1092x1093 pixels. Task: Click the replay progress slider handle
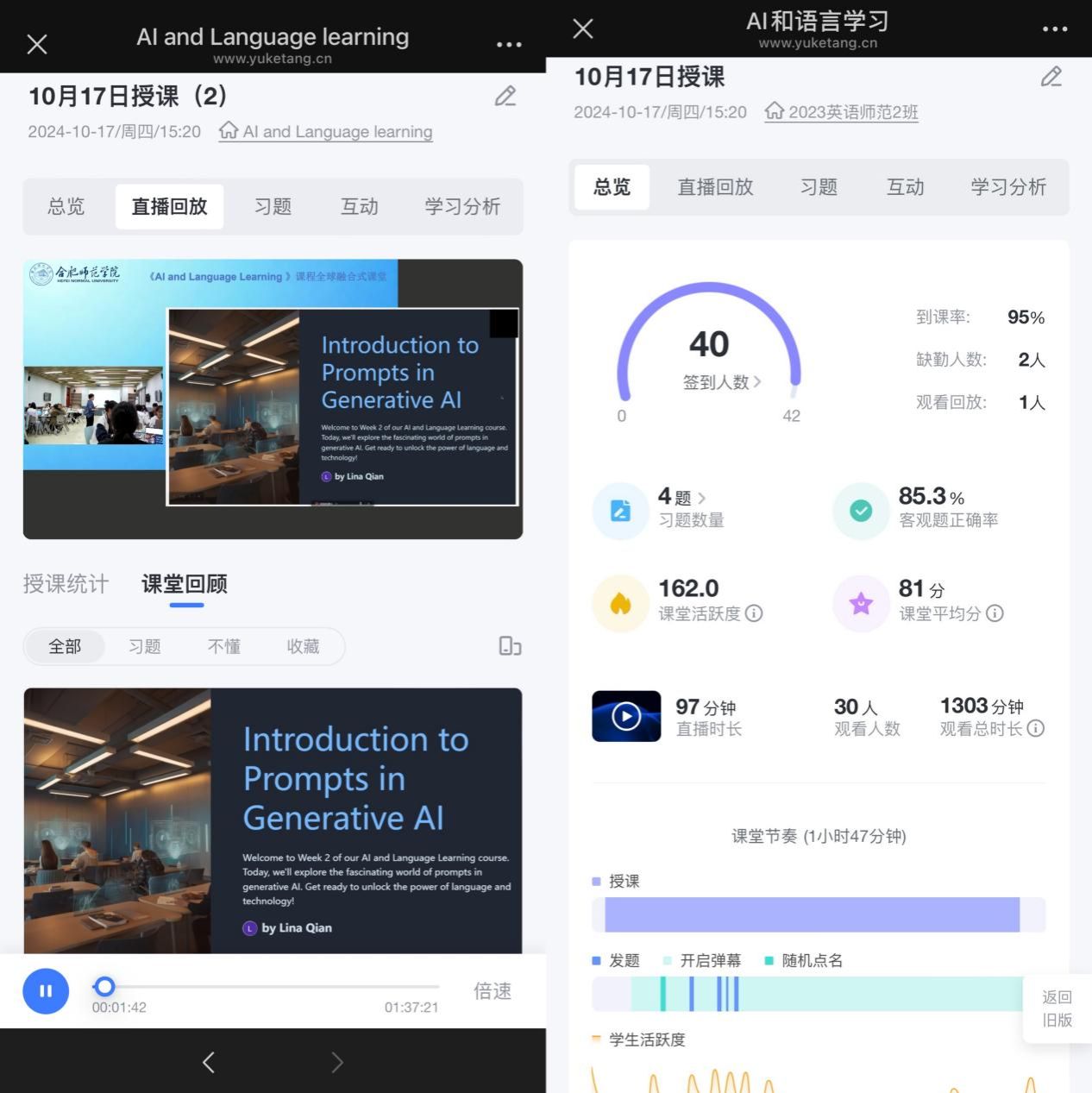(x=104, y=986)
